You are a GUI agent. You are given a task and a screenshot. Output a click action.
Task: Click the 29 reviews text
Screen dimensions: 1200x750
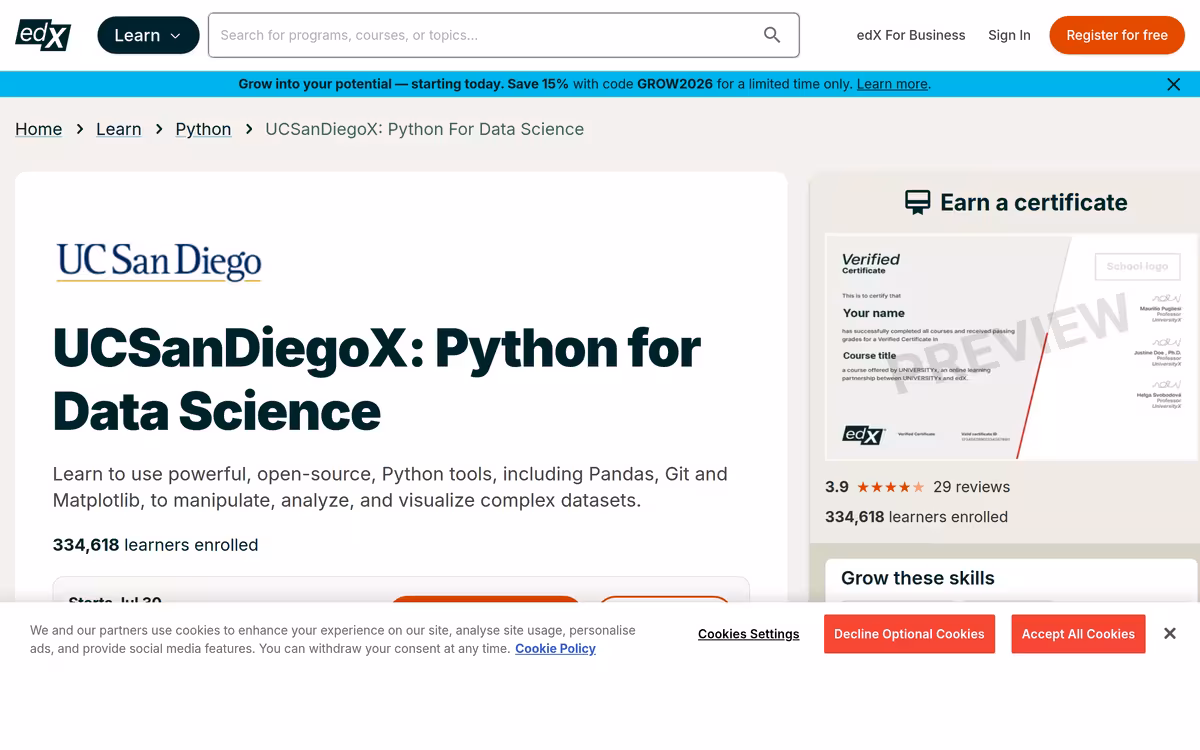971,487
